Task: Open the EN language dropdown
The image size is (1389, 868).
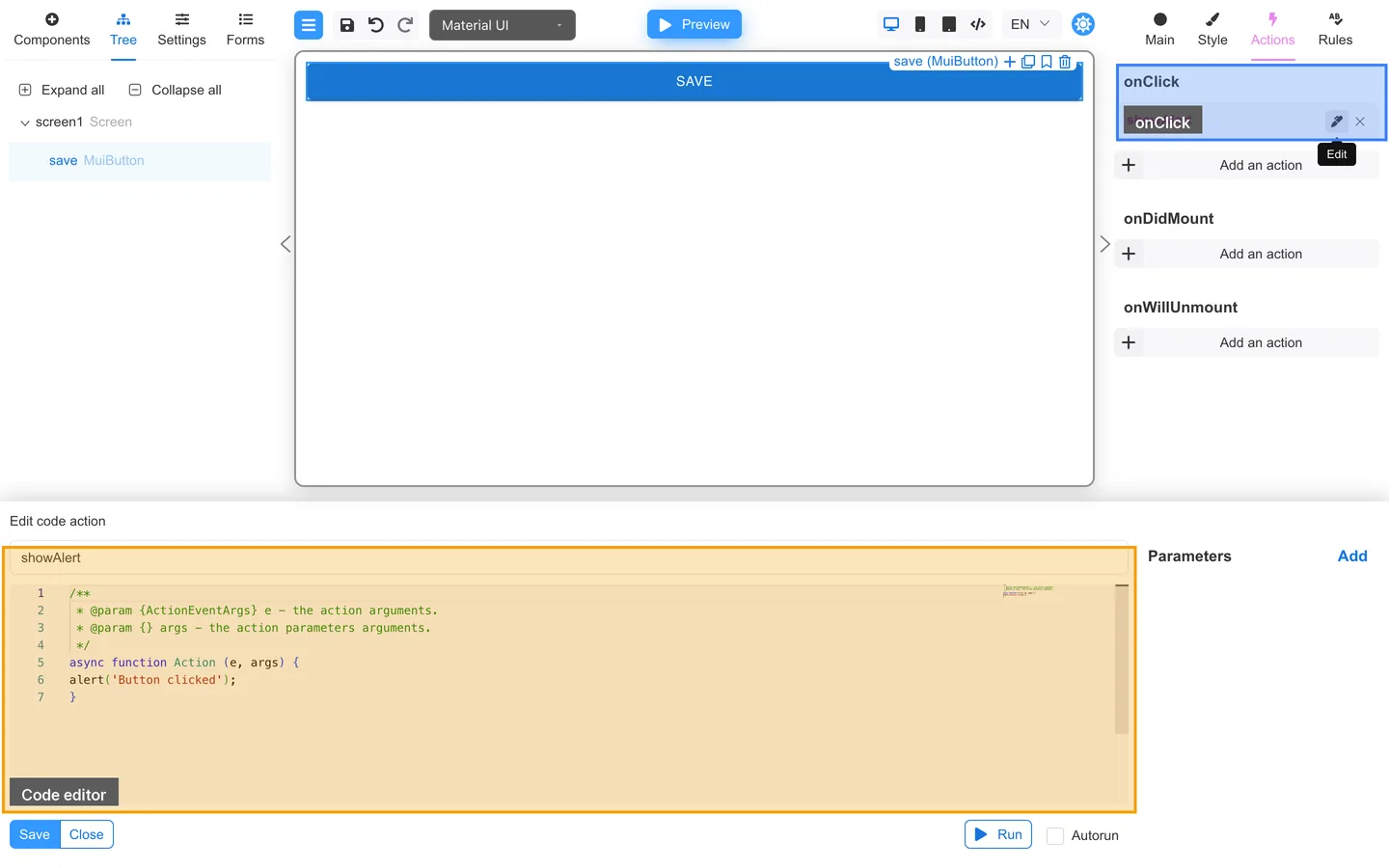Action: (x=1030, y=24)
